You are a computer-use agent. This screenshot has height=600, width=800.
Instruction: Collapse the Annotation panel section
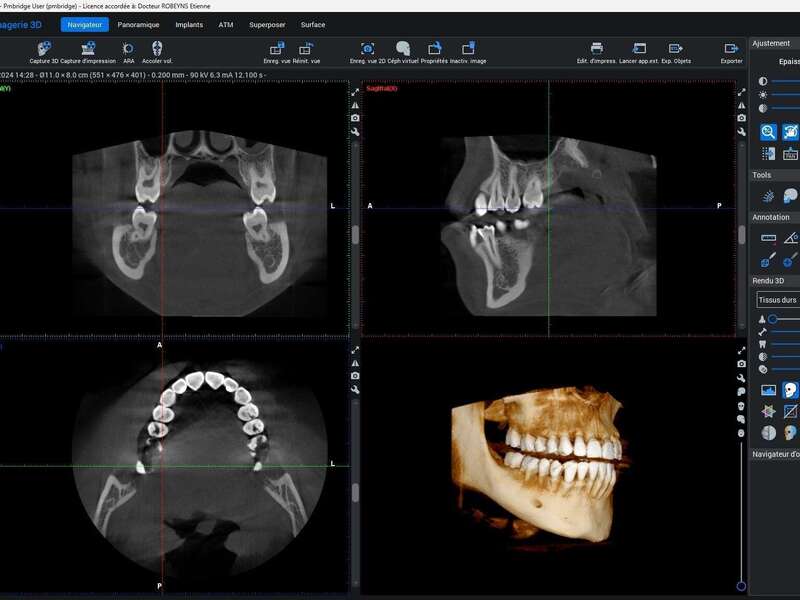[771, 217]
